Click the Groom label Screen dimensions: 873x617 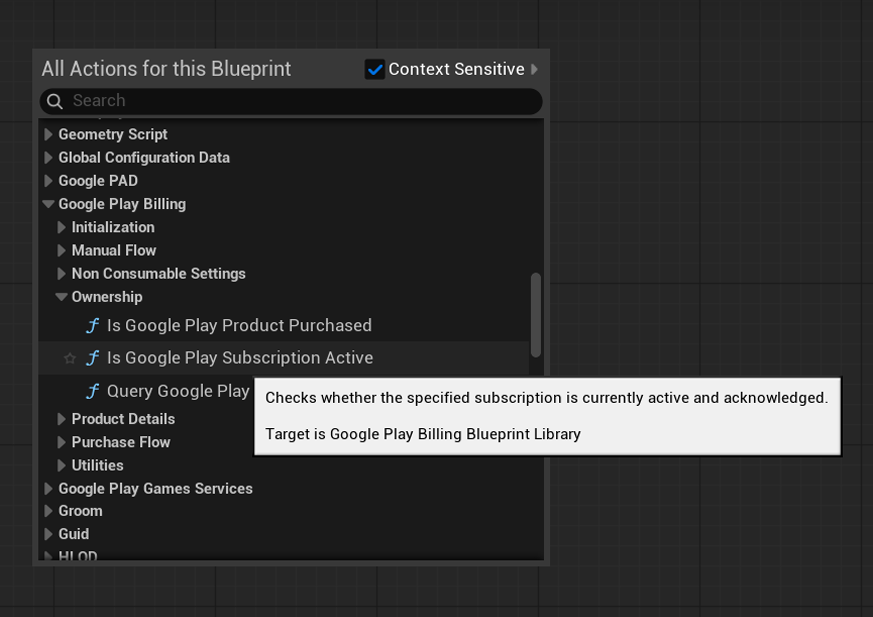pyautogui.click(x=81, y=511)
